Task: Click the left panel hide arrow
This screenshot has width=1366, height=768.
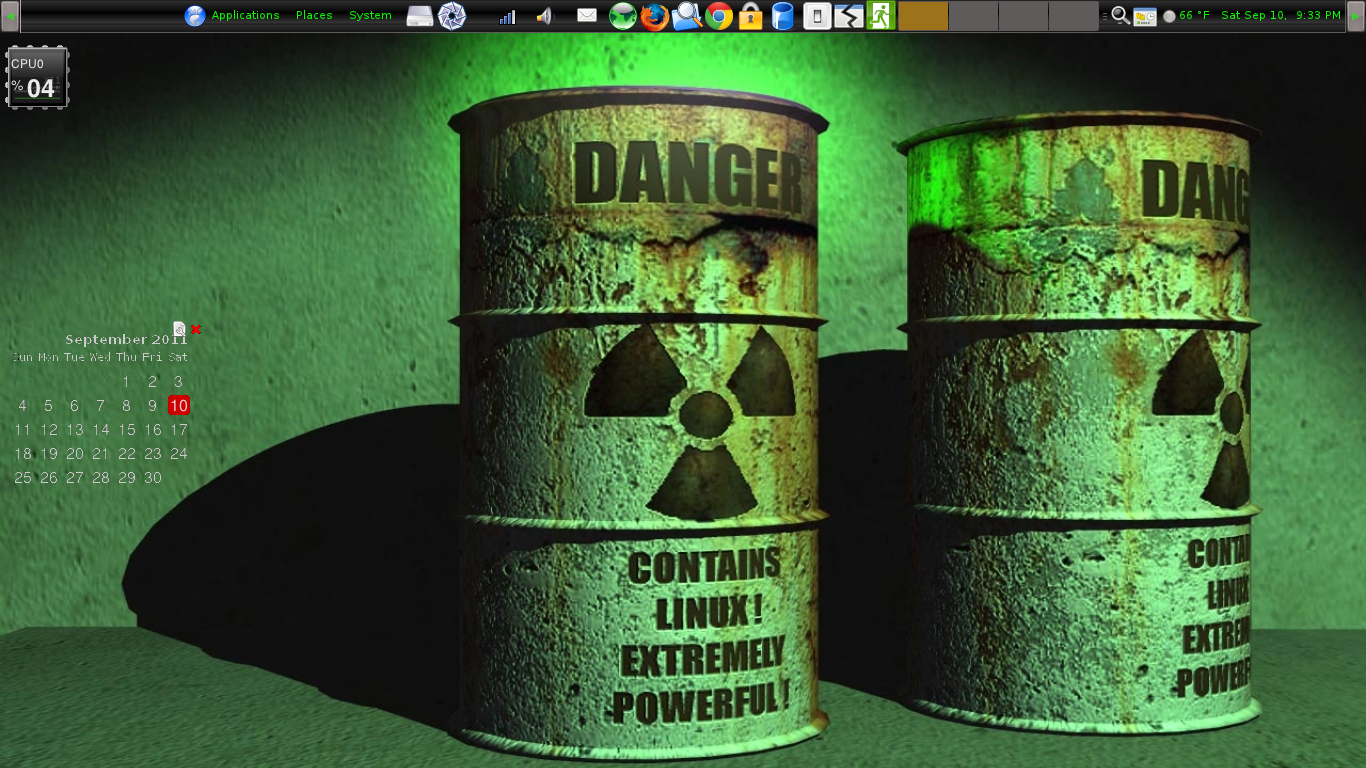Action: (x=10, y=16)
